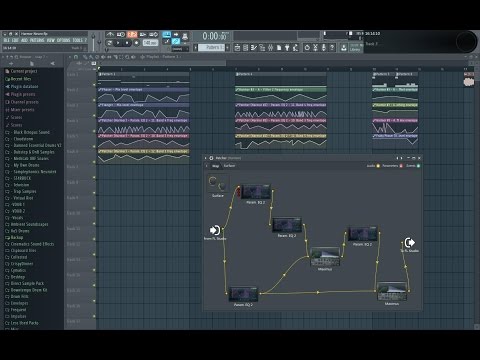The image size is (480, 360).
Task: Switch to the Surface tab in Patcher
Action: tap(229, 166)
